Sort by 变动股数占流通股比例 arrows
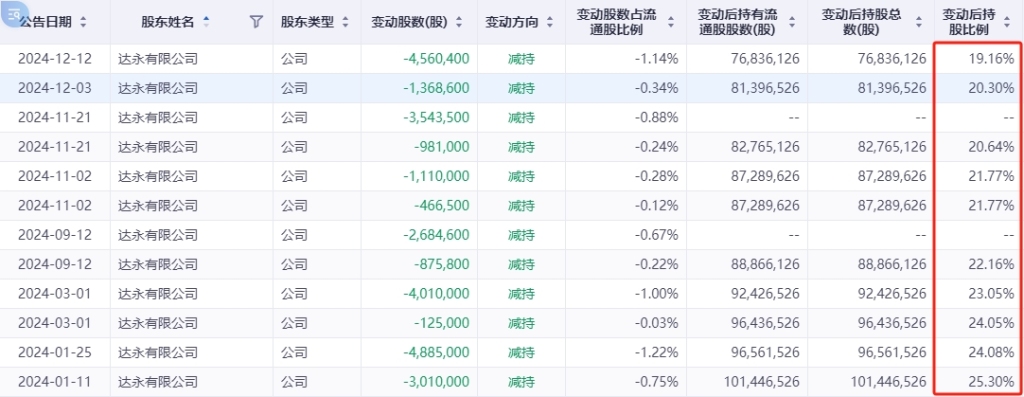This screenshot has height=397, width=1024. pos(671,22)
